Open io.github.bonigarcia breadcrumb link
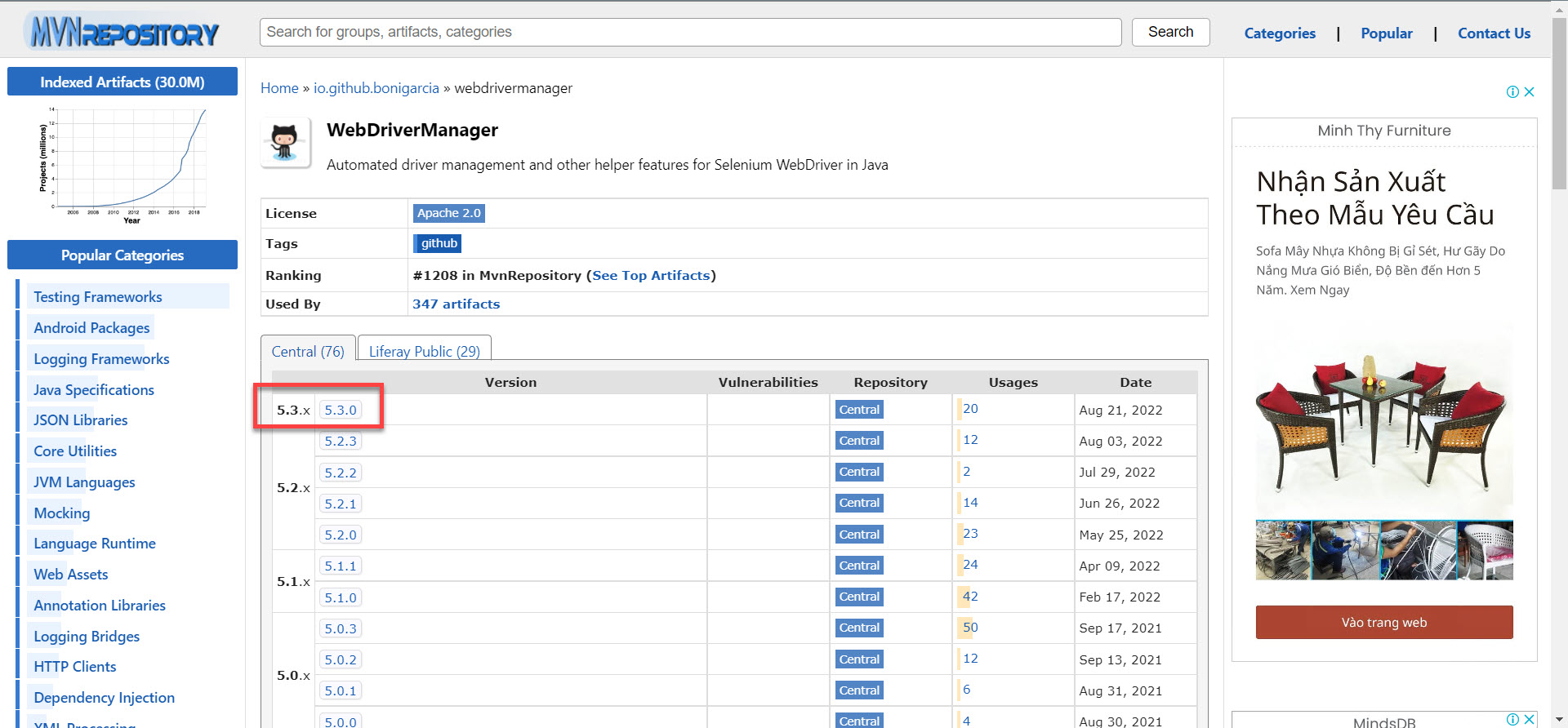Screen dimensions: 1568x728 376,88
